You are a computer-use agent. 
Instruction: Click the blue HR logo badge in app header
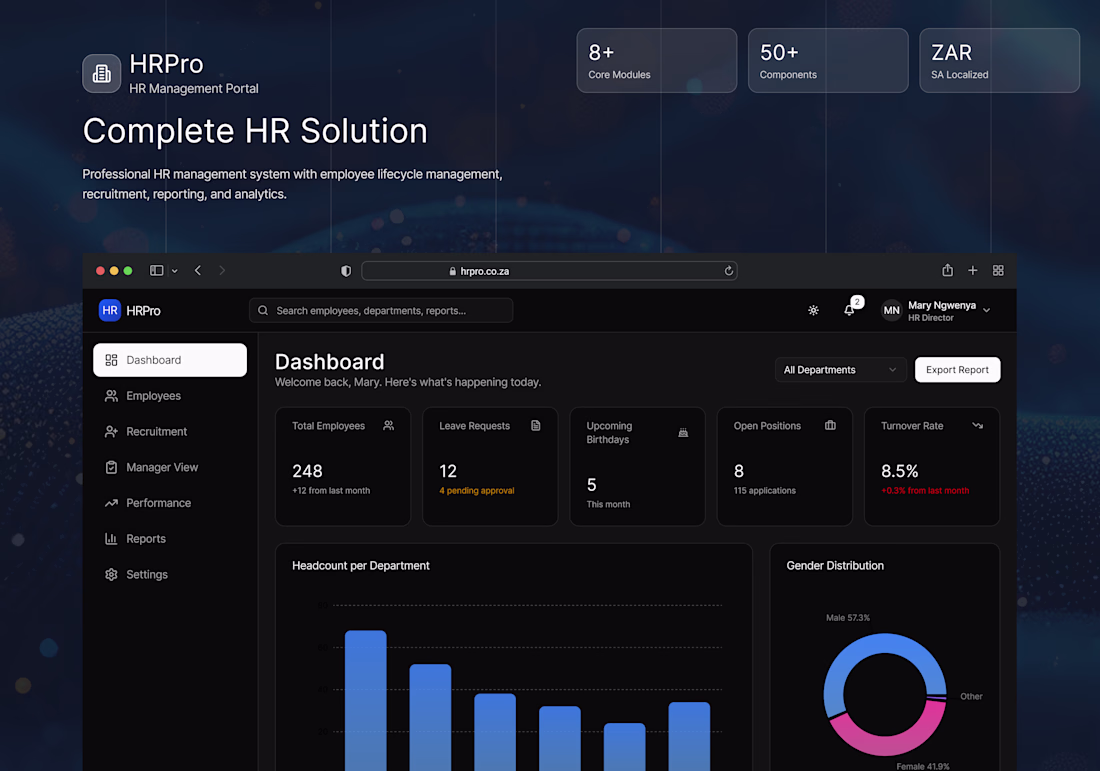point(110,310)
